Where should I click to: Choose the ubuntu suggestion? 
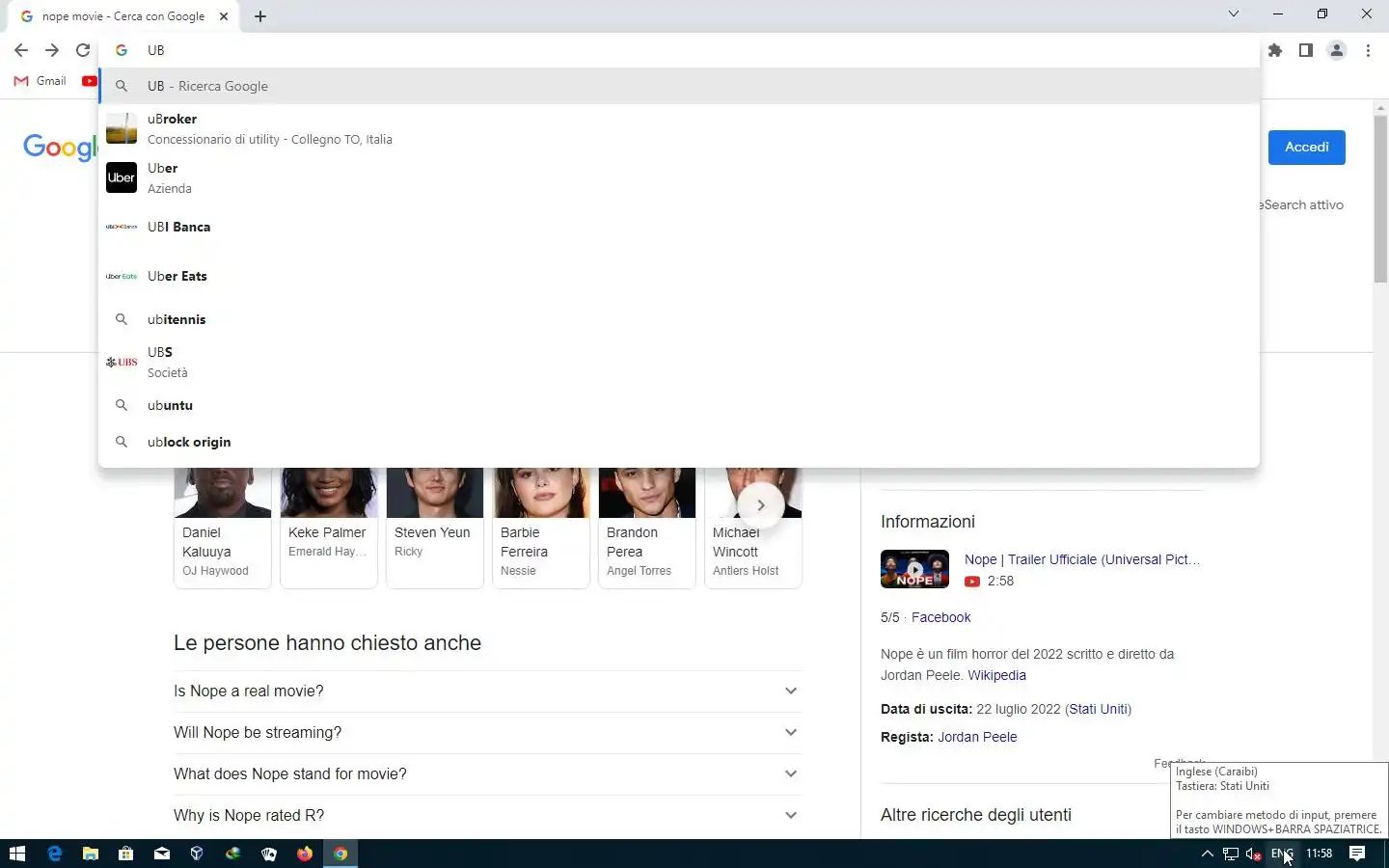click(x=679, y=405)
